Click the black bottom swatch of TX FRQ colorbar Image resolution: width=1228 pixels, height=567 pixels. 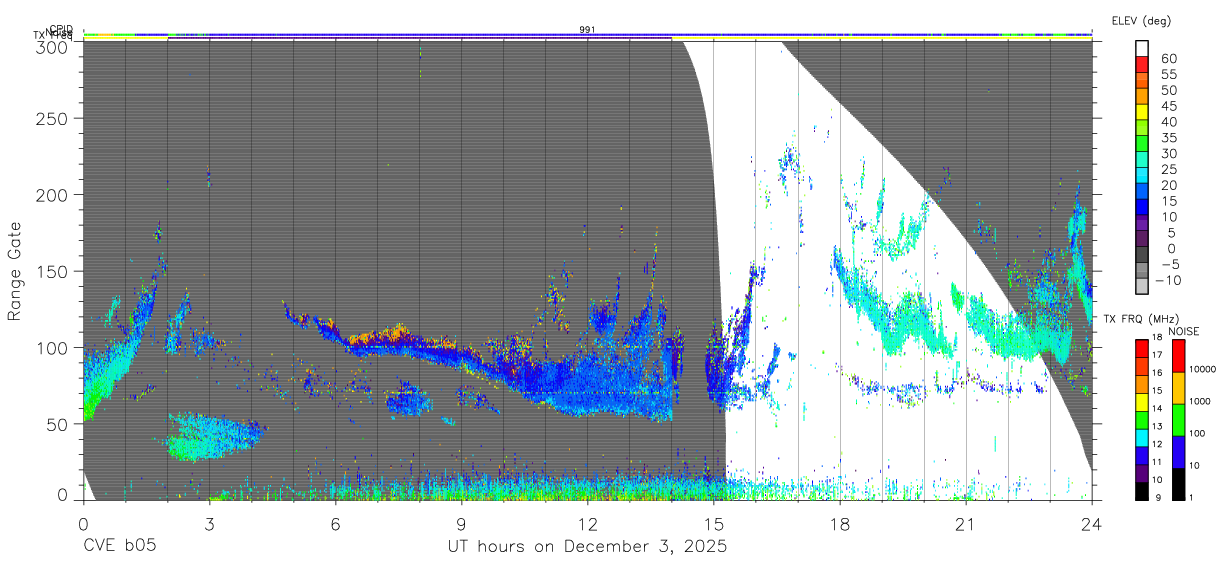click(x=1141, y=489)
